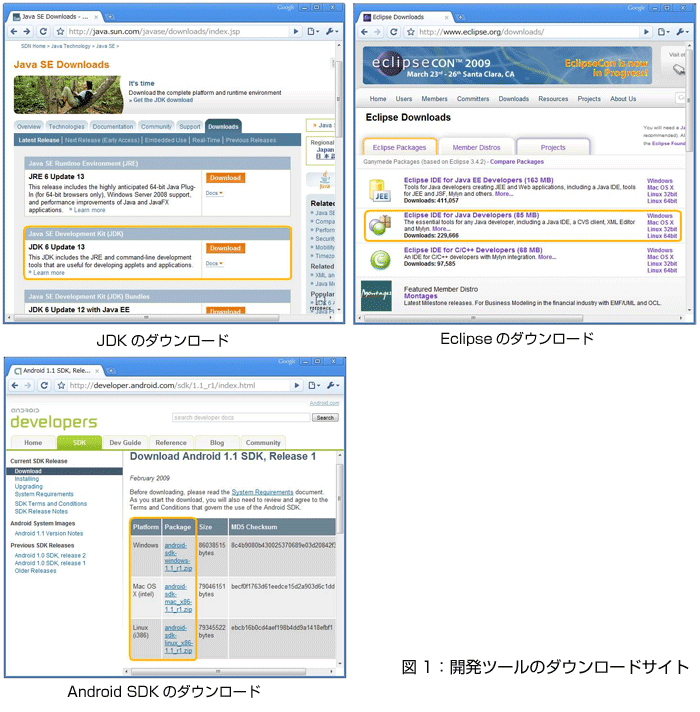
Task: Click the Montages logo thumbnail
Action: click(x=376, y=296)
